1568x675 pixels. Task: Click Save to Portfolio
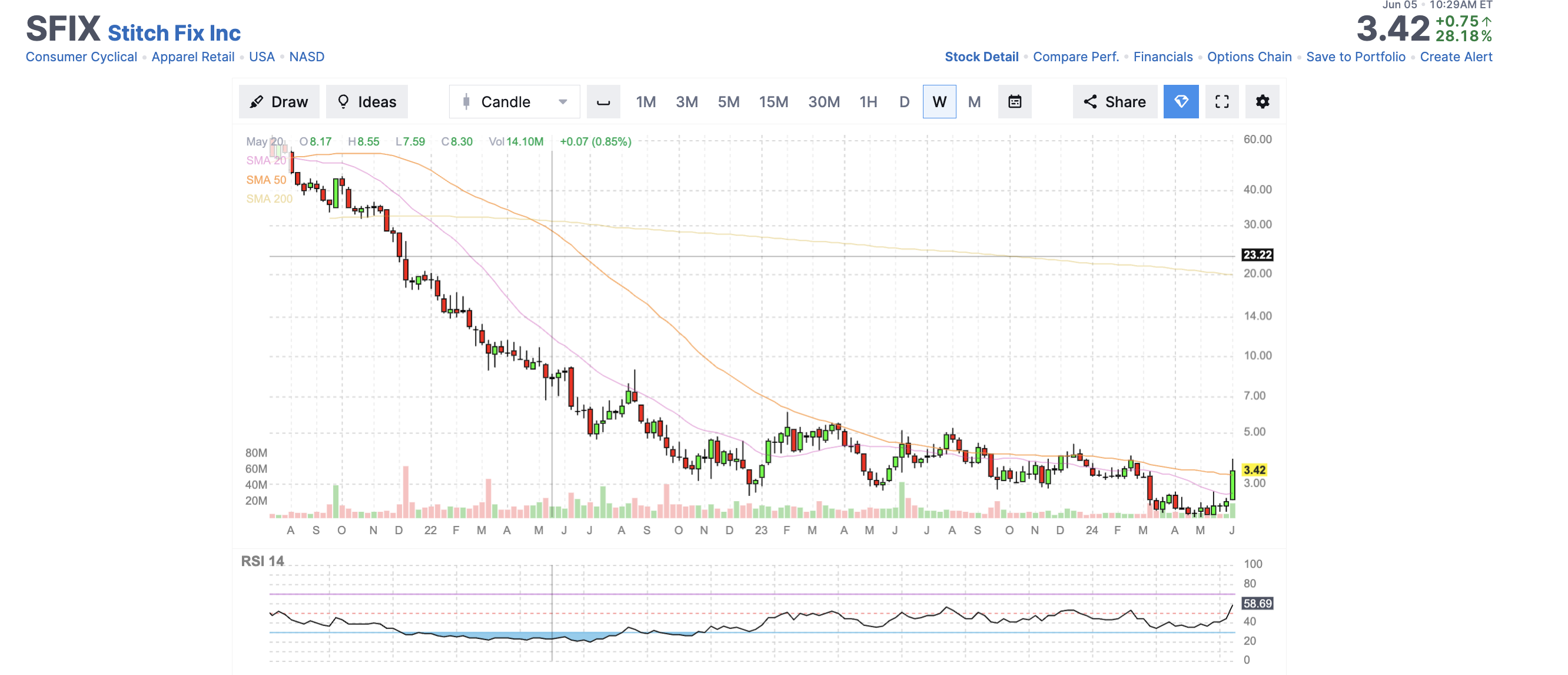pyautogui.click(x=1356, y=57)
